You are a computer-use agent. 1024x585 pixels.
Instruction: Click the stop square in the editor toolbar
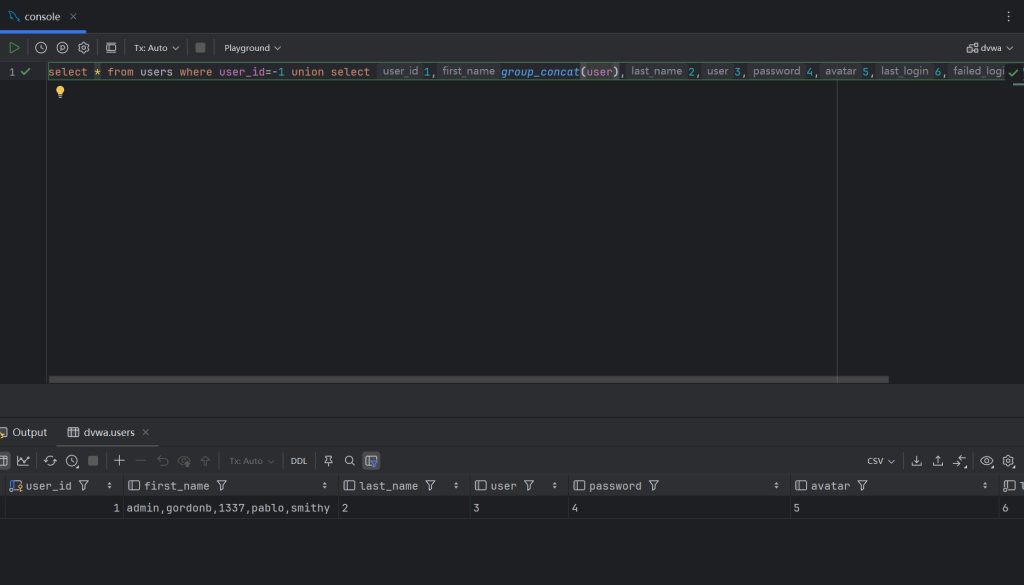[x=200, y=48]
